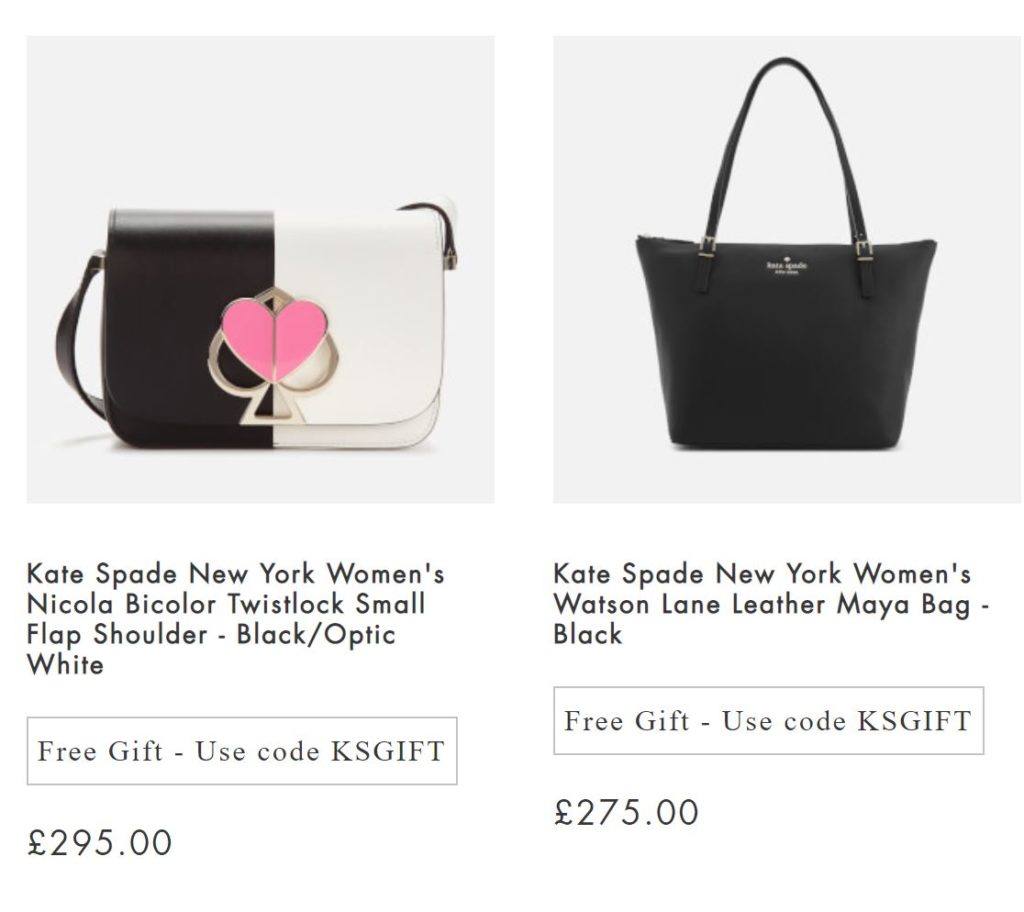Click 'Black/Optic White' in the left product title
This screenshot has height=912, width=1024.
point(212,650)
